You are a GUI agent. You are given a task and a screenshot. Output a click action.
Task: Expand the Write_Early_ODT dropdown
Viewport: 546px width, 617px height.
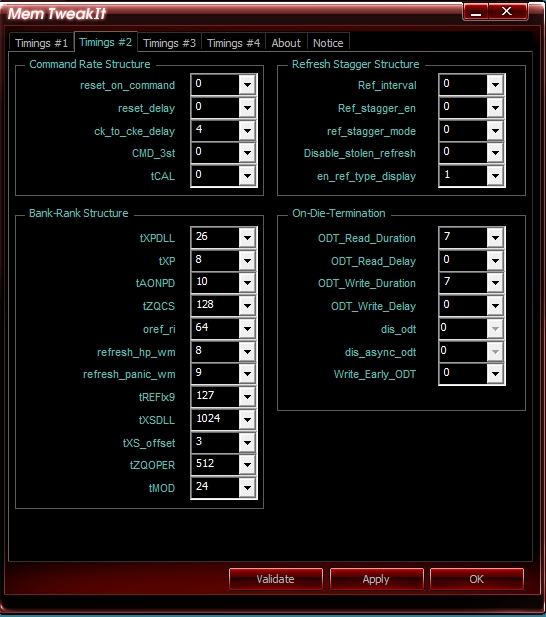(x=495, y=373)
